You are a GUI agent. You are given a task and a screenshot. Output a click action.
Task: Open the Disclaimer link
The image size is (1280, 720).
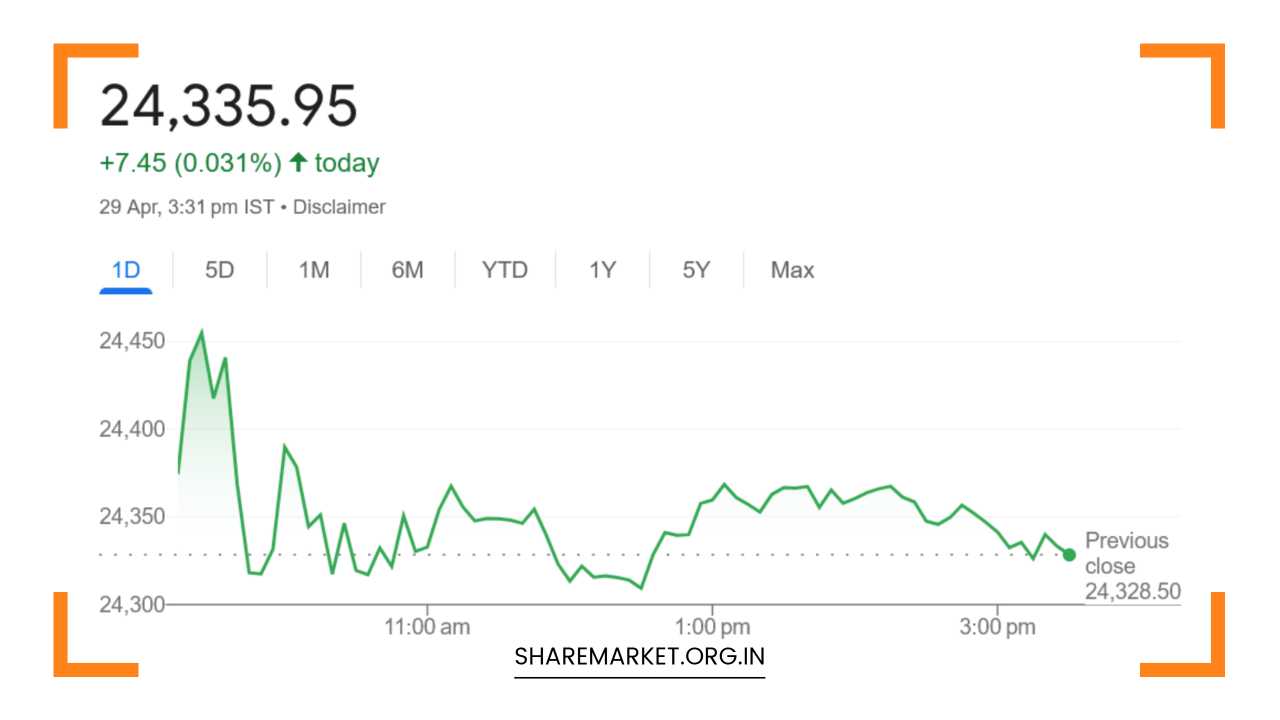pos(339,207)
